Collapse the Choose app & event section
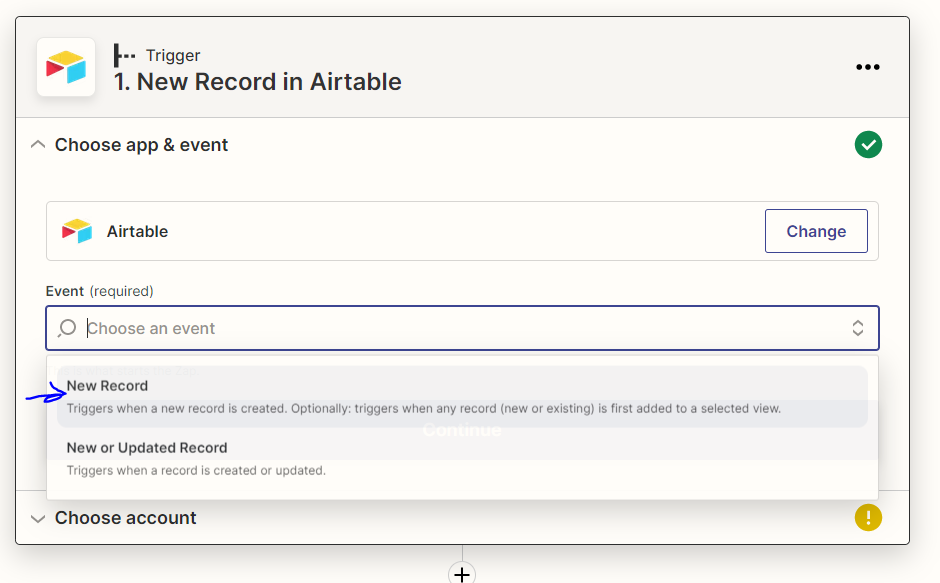This screenshot has height=583, width=940. [x=38, y=145]
